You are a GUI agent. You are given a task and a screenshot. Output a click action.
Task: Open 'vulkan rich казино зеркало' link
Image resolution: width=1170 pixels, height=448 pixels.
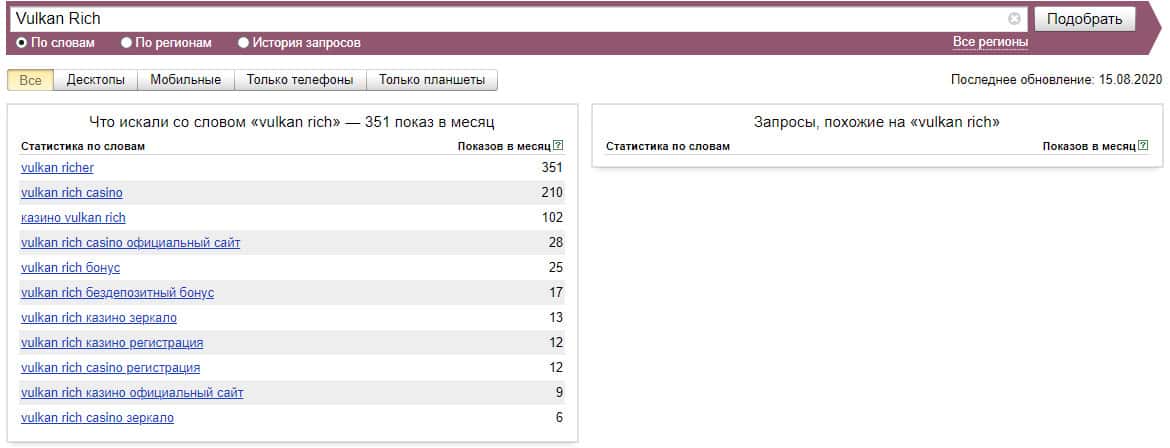pos(98,317)
